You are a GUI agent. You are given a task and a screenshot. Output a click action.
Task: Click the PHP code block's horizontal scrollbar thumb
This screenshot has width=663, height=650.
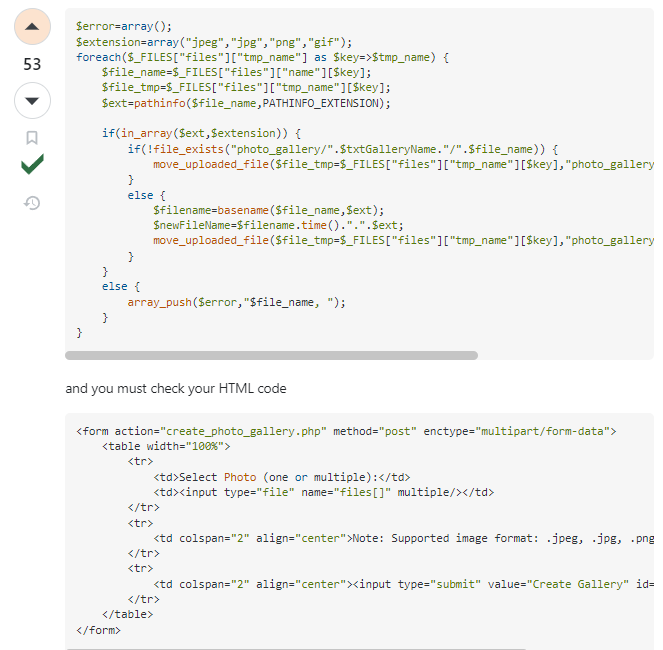pos(271,355)
